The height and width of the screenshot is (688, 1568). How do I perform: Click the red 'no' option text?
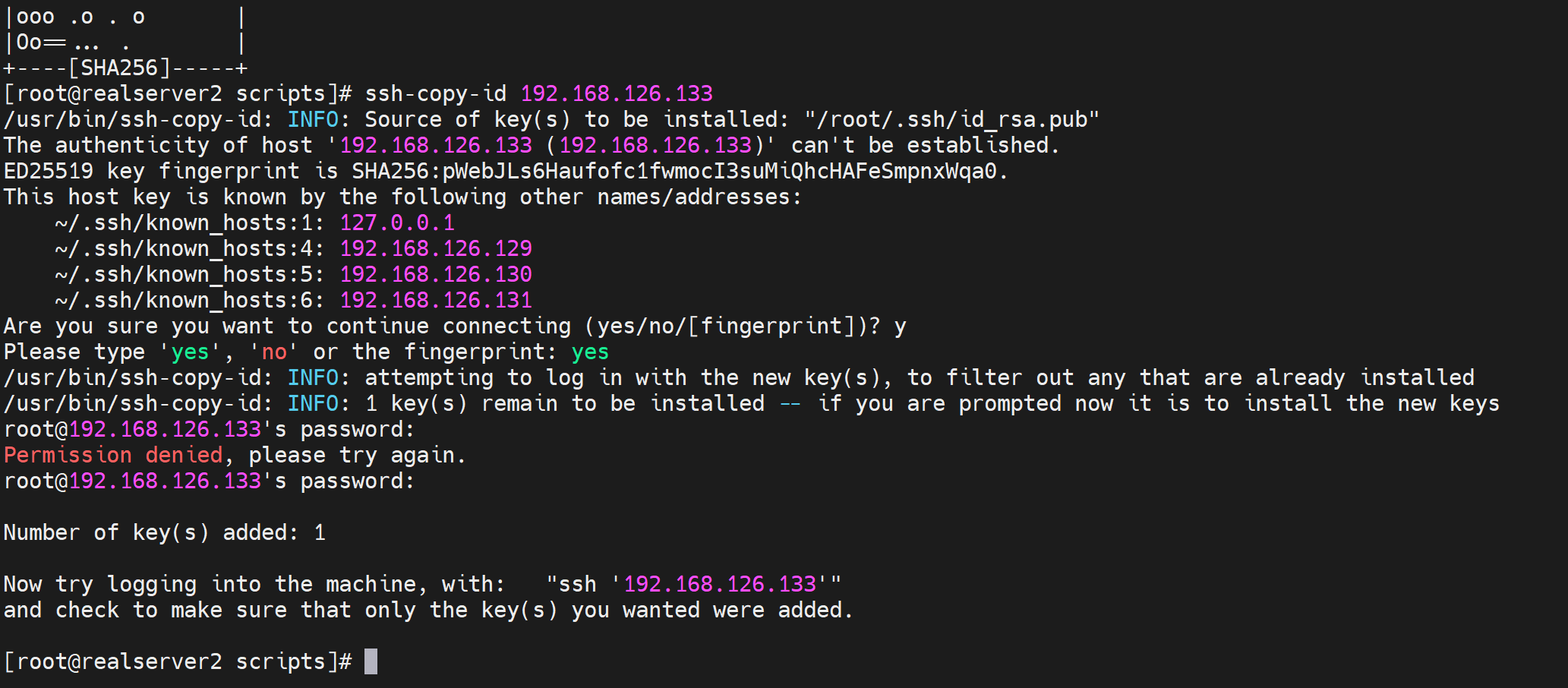click(x=274, y=352)
